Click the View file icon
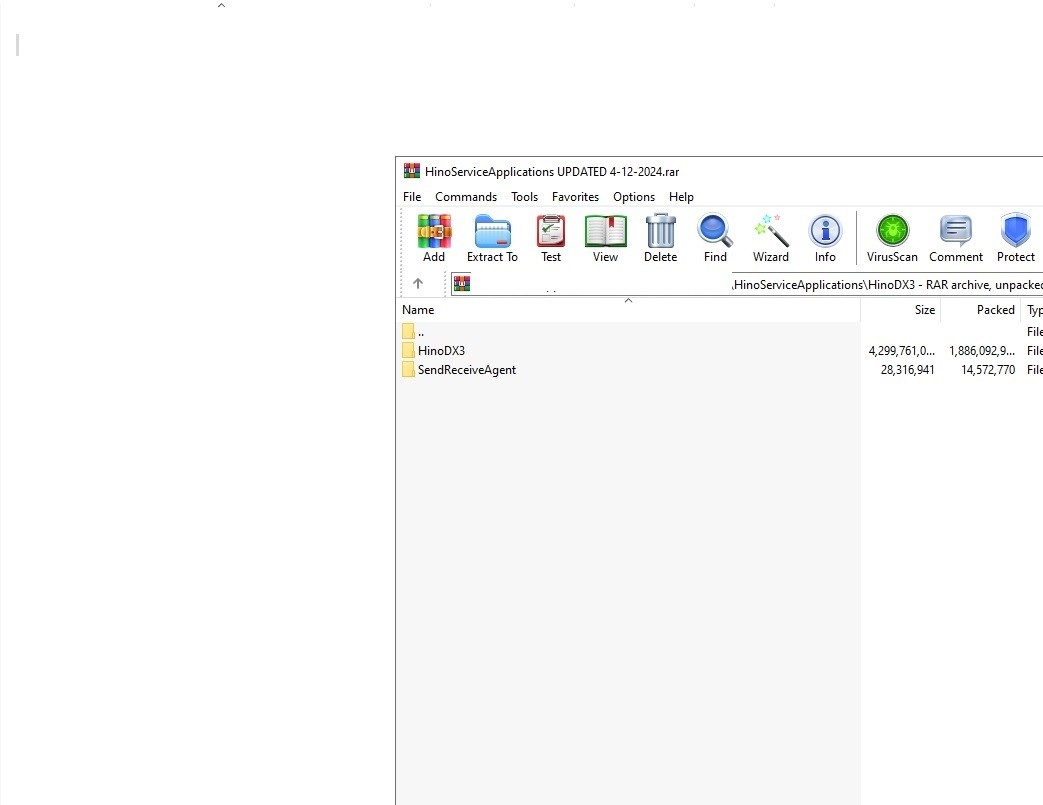This screenshot has width=1043, height=805. pos(605,232)
